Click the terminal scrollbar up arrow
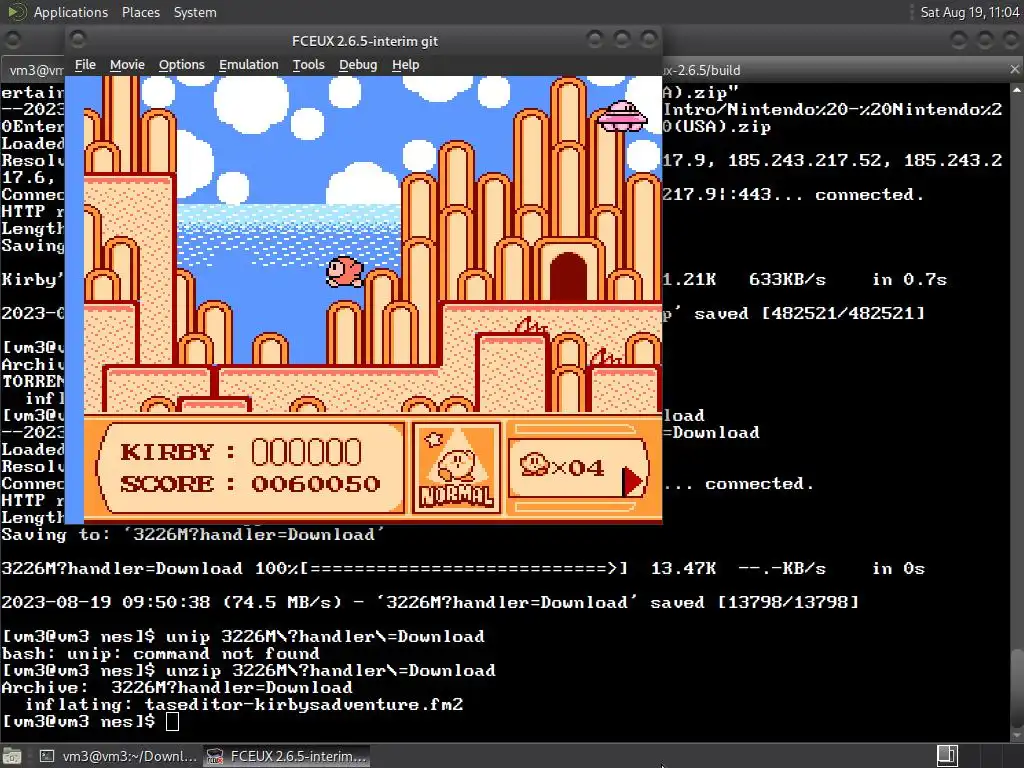Viewport: 1024px width, 768px height. point(1017,89)
